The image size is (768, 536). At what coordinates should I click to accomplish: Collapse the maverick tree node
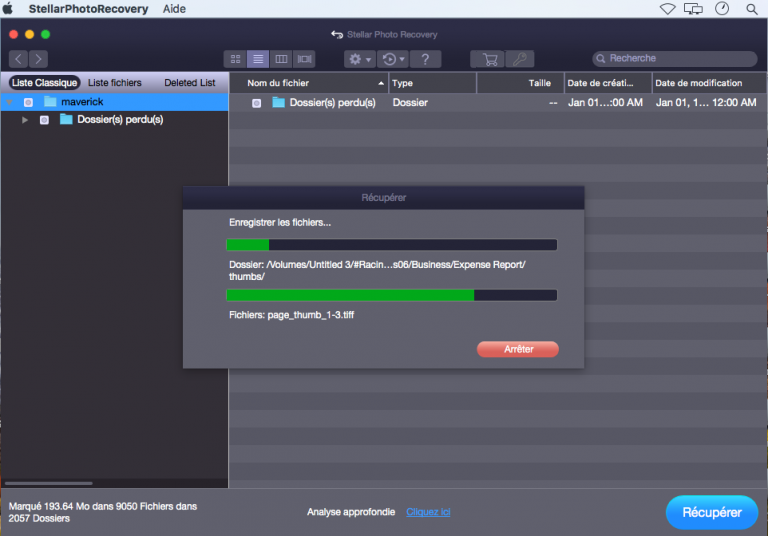[9, 102]
